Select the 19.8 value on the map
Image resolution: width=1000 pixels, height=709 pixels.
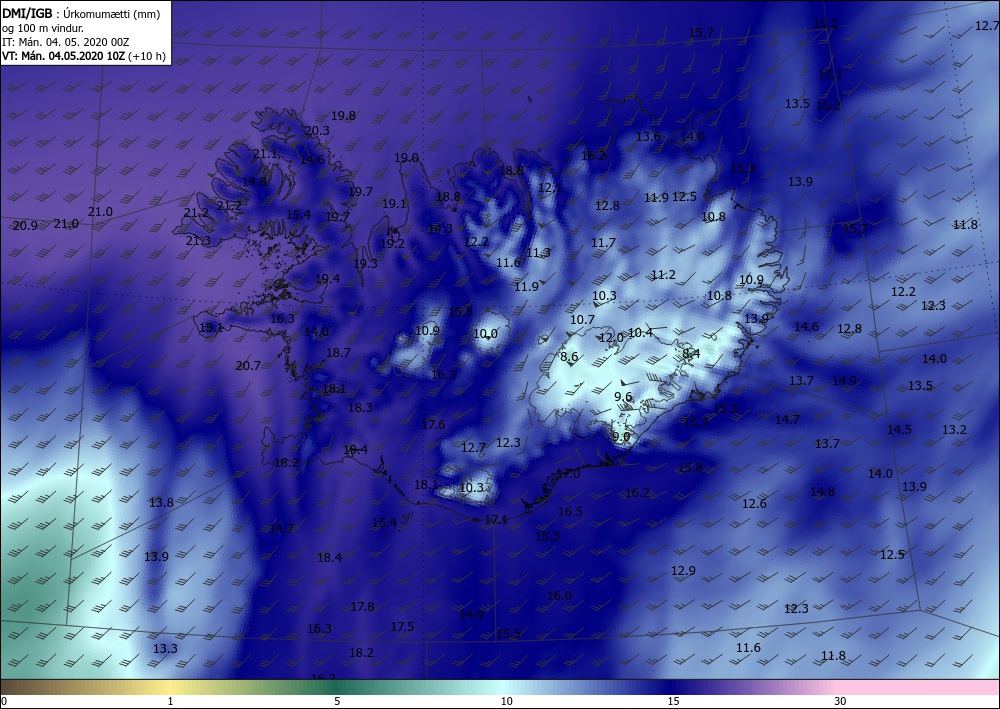click(x=343, y=116)
